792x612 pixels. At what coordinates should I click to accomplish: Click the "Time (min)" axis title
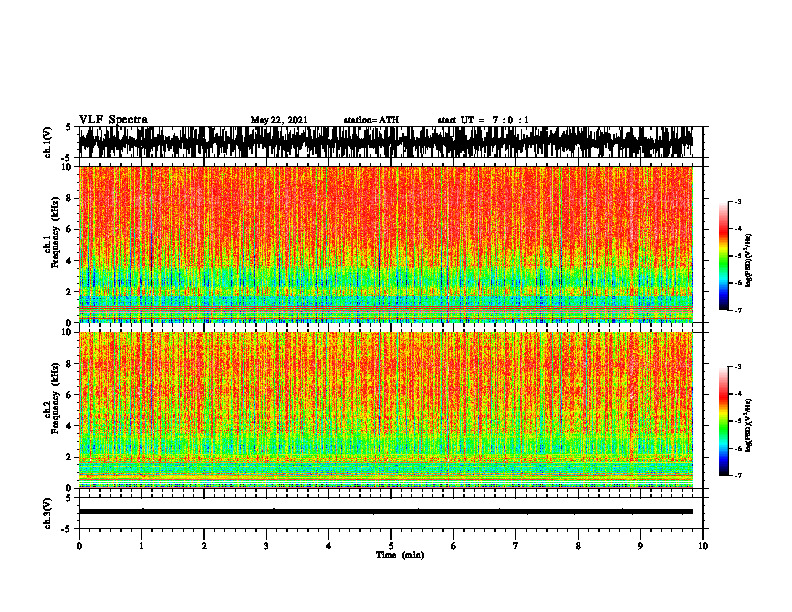[400, 555]
